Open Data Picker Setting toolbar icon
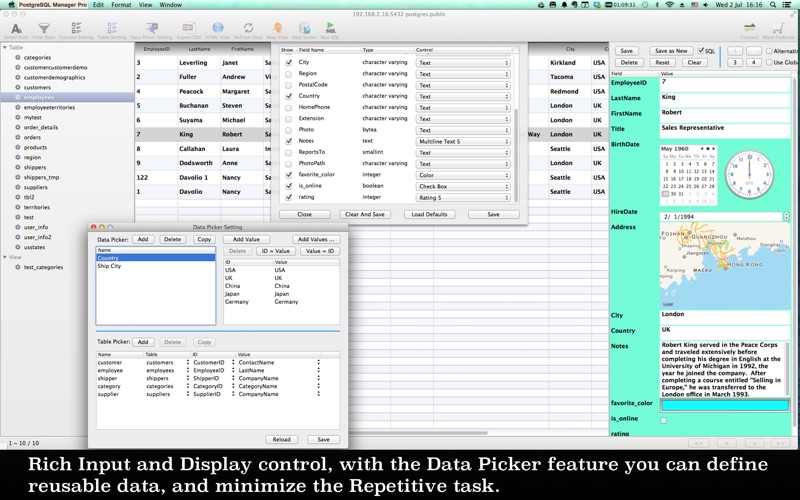The height and width of the screenshot is (500, 800). (152, 28)
